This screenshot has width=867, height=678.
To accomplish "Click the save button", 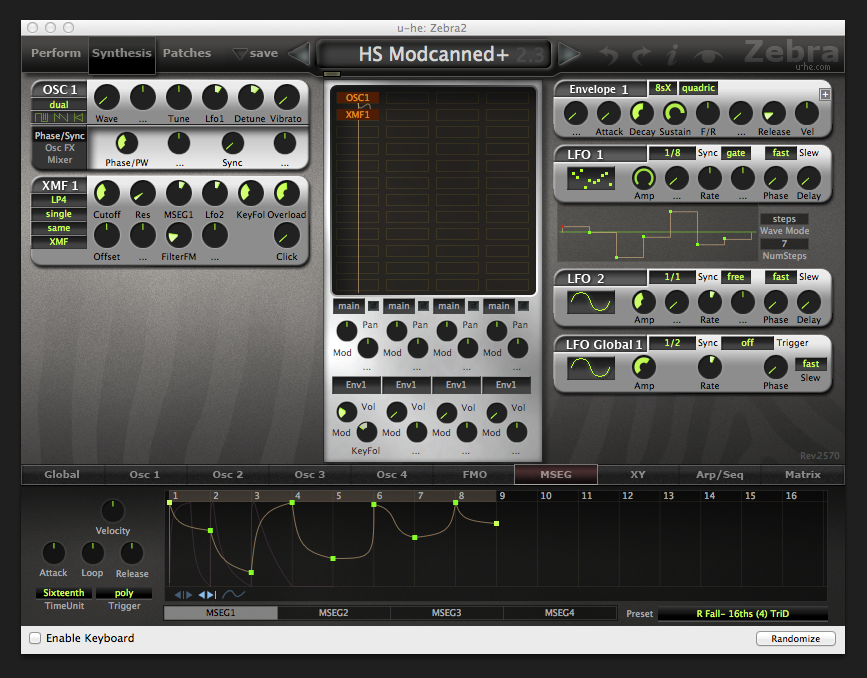I will coord(256,53).
